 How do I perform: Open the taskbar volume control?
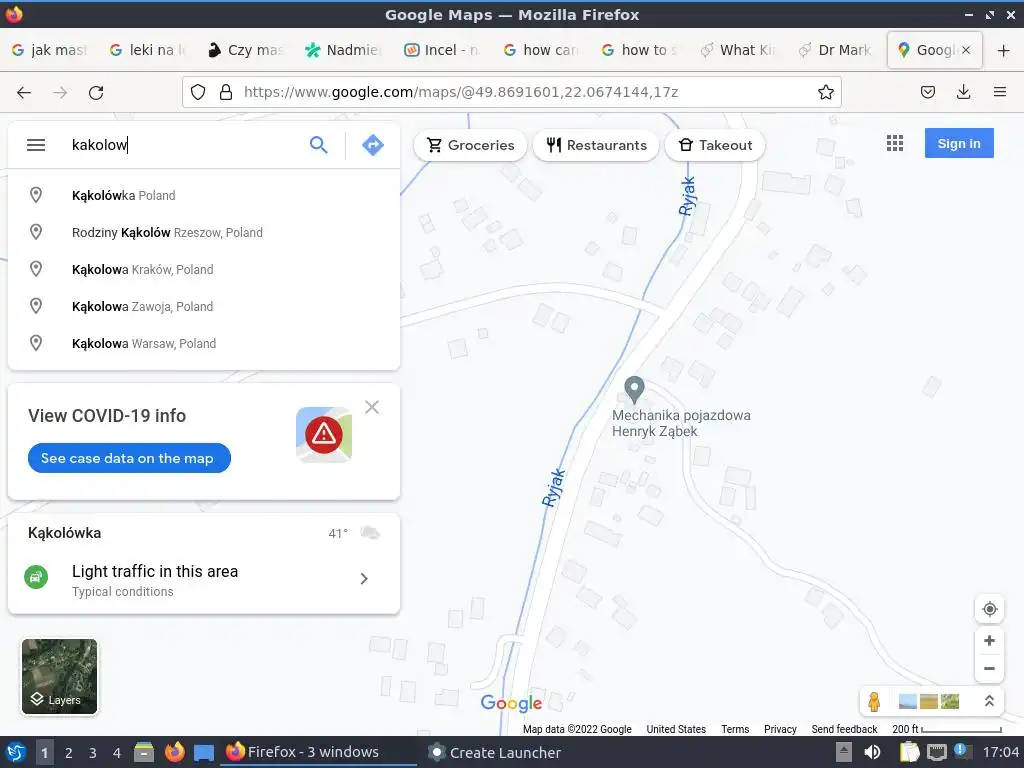click(872, 753)
